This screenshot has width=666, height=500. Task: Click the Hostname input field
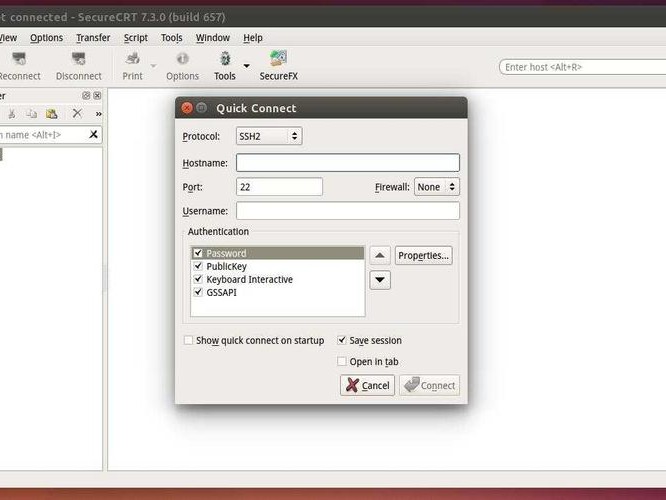(x=348, y=163)
